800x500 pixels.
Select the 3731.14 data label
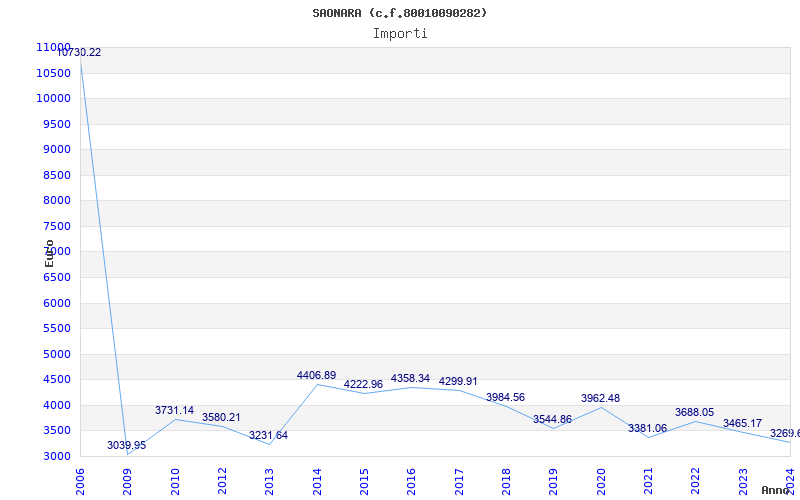[174, 410]
